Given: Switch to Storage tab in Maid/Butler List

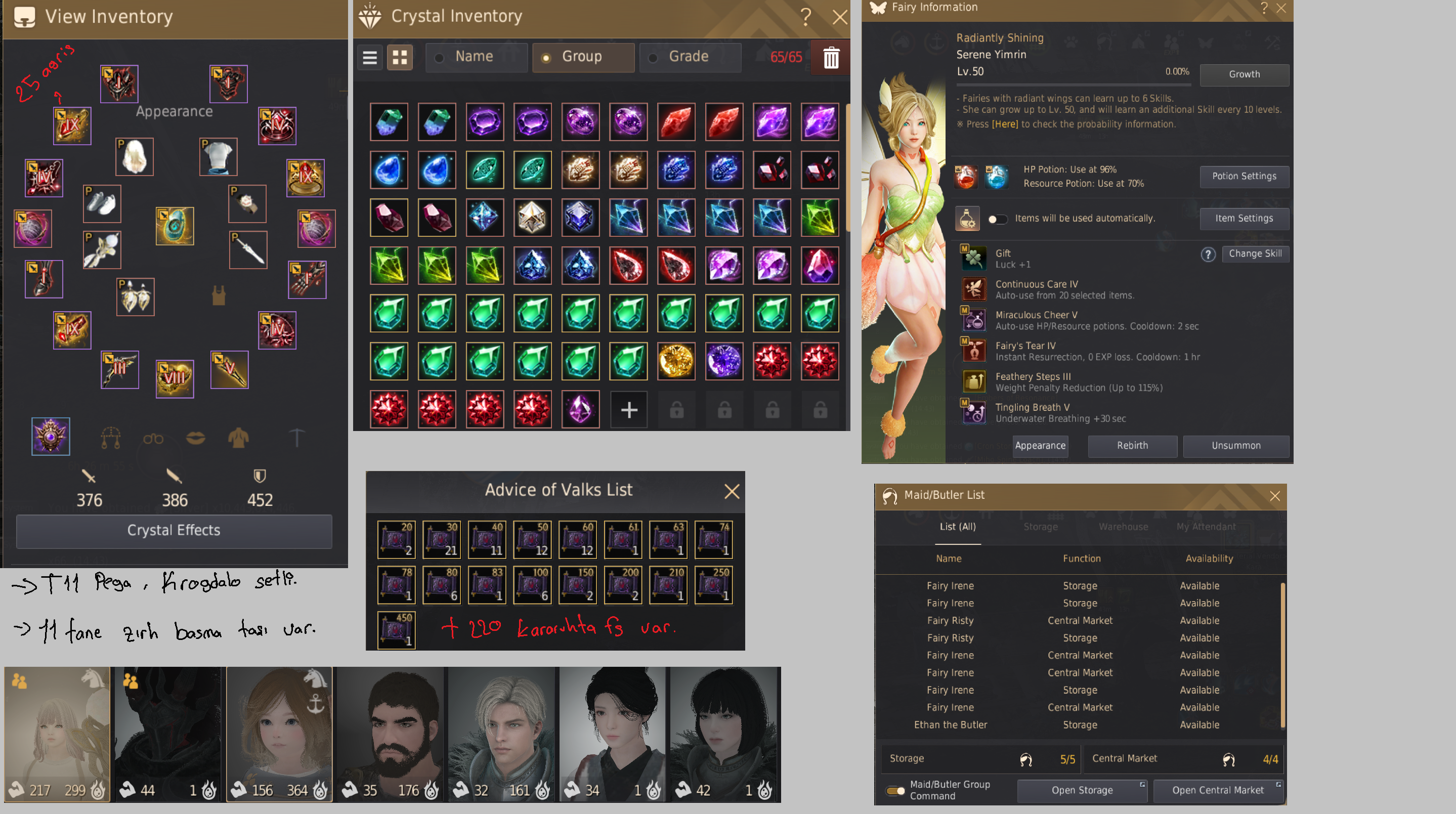Looking at the screenshot, I should (1041, 527).
